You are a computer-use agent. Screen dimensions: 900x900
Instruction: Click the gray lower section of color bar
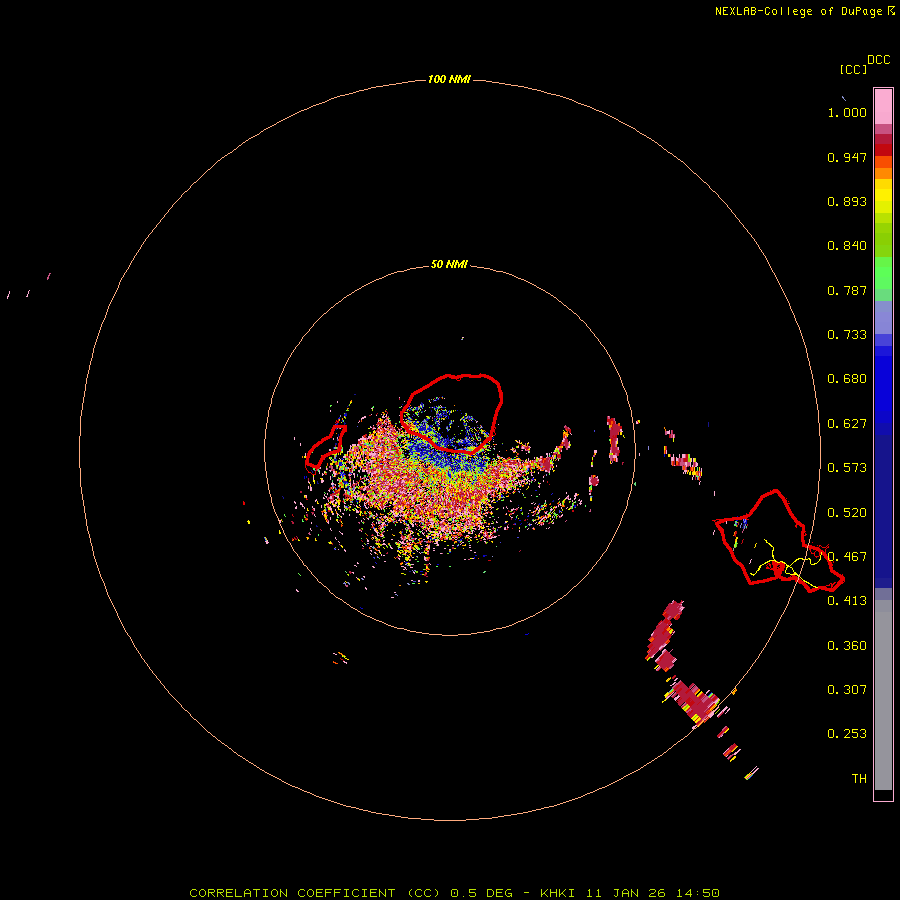(883, 695)
